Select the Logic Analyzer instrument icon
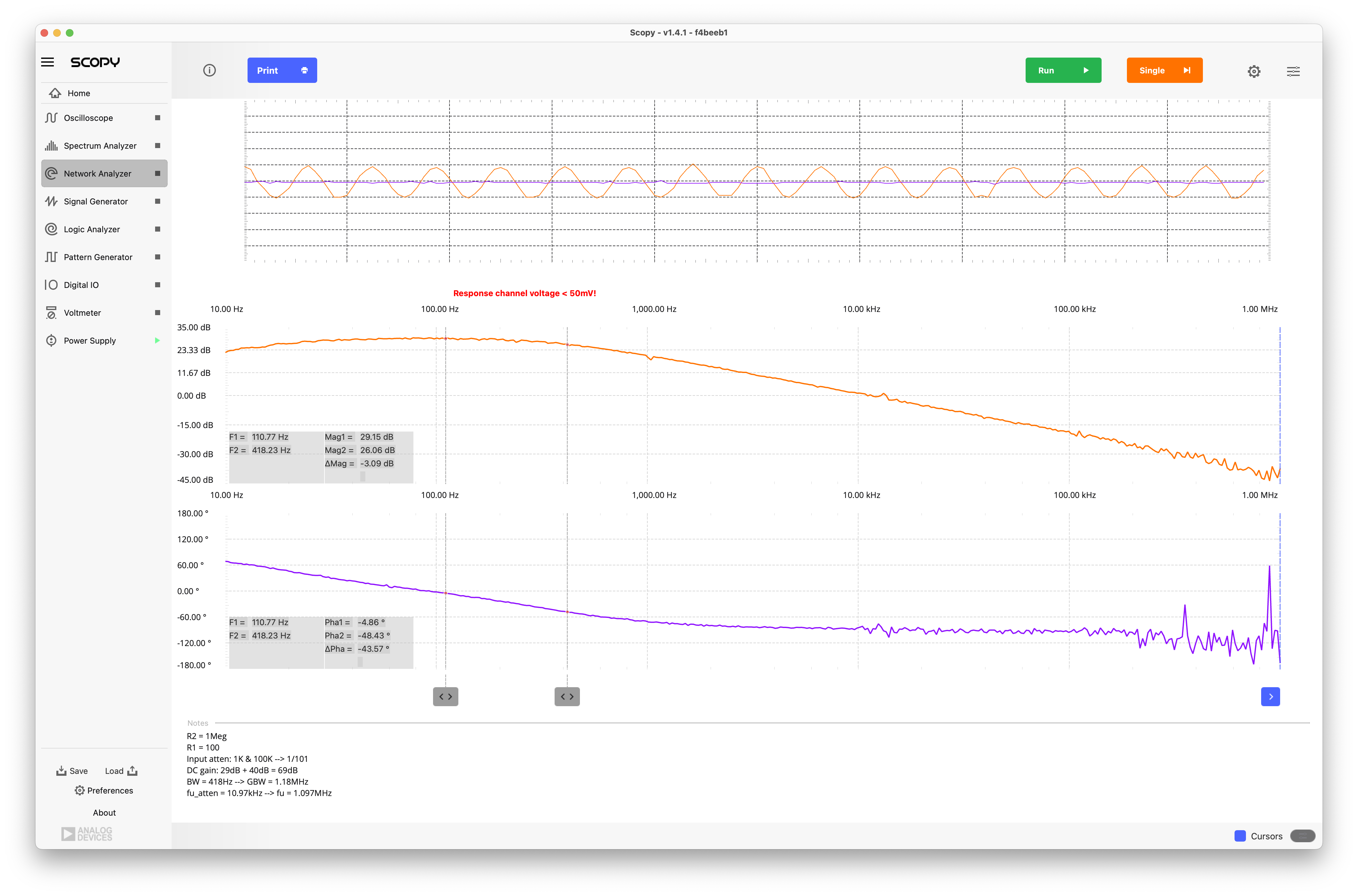Image resolution: width=1358 pixels, height=896 pixels. [51, 229]
